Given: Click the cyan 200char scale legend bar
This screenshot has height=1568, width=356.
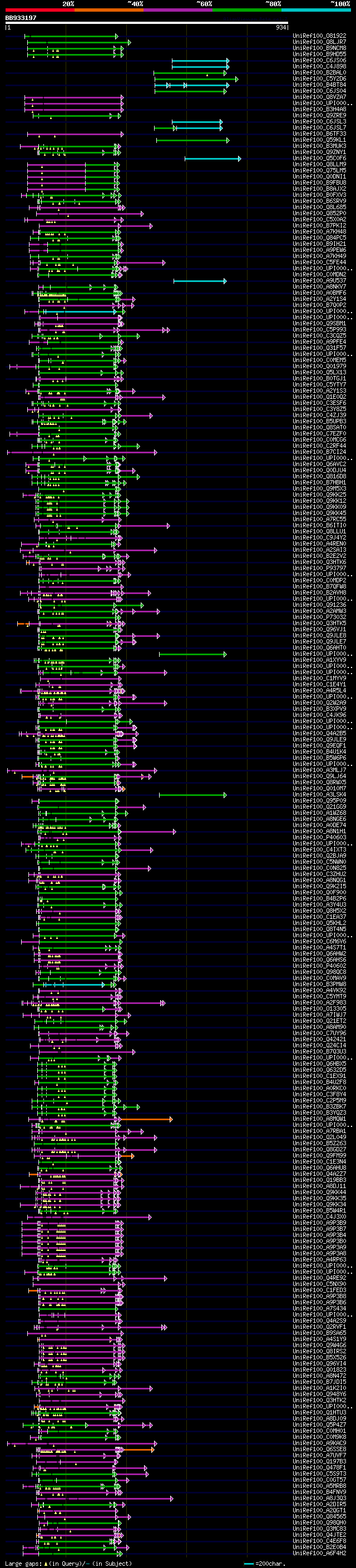Looking at the screenshot, I should click(249, 1564).
